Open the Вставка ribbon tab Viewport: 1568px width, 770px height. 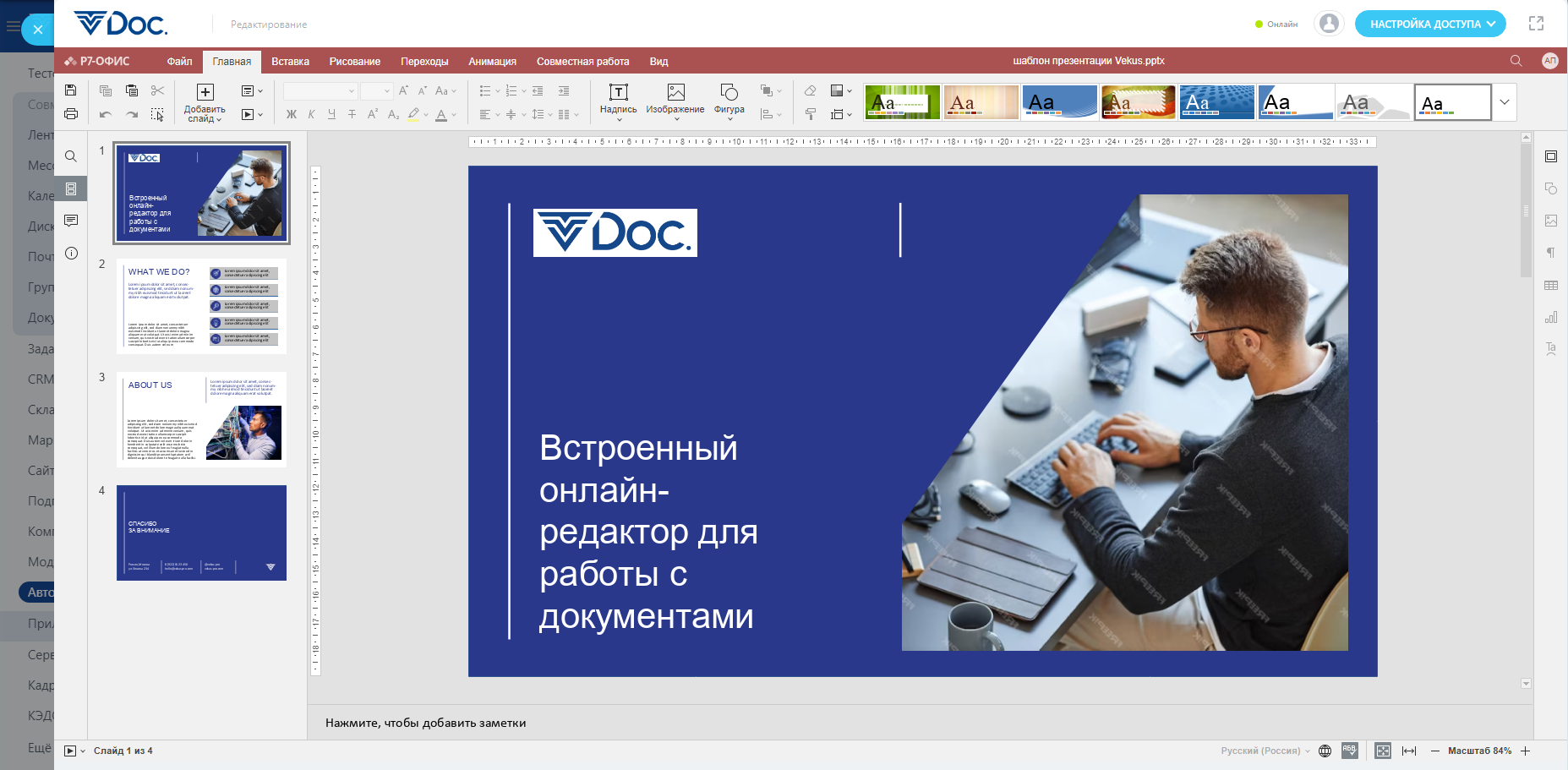(290, 61)
